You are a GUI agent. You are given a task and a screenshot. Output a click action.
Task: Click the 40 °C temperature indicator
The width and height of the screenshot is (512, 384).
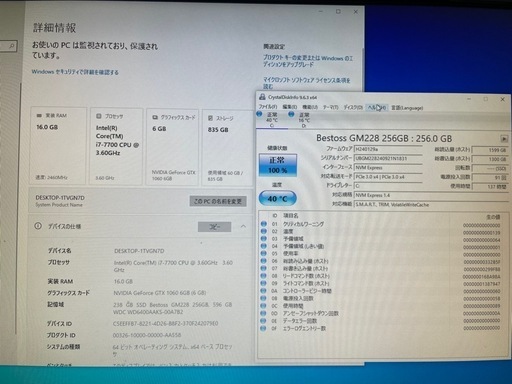click(x=277, y=199)
